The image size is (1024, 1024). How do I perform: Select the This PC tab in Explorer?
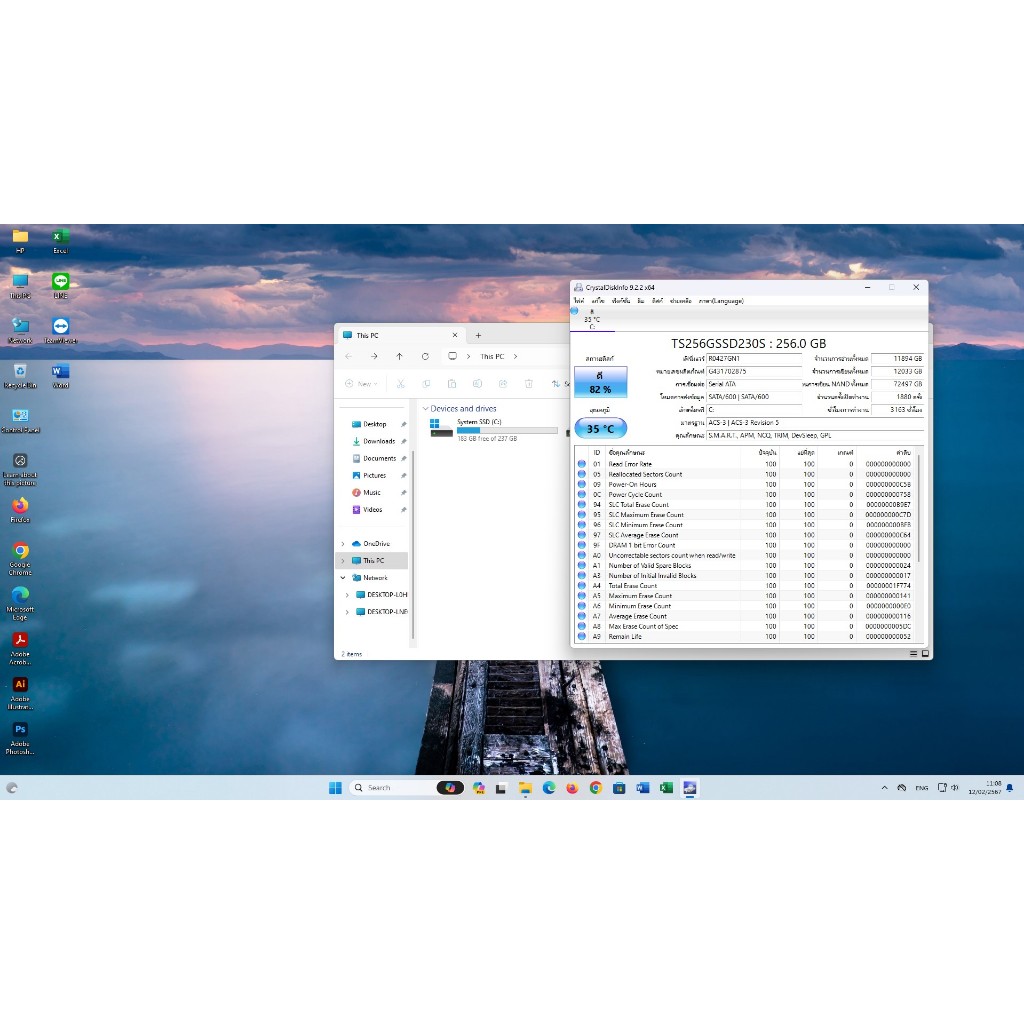click(x=395, y=335)
